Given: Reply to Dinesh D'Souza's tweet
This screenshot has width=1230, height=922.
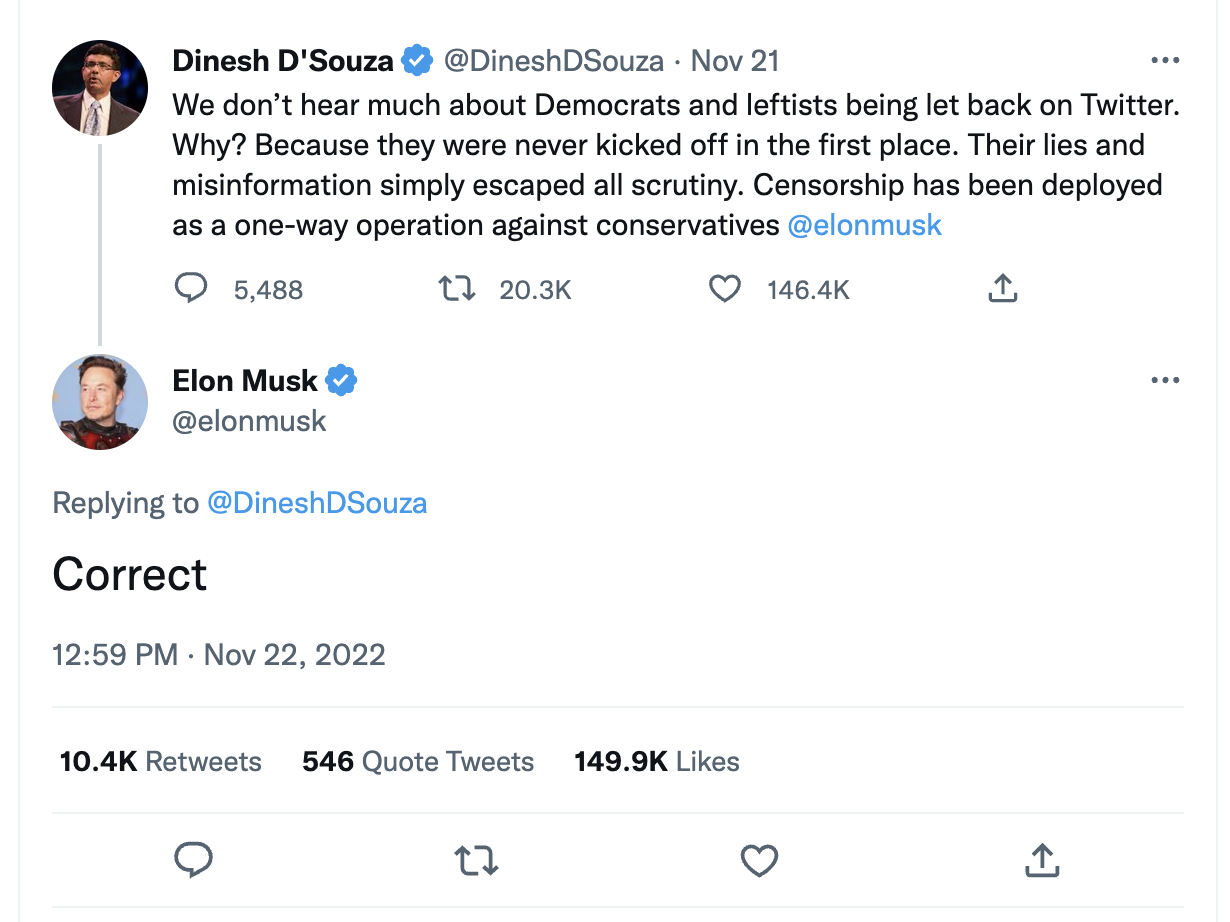Looking at the screenshot, I should tap(191, 289).
